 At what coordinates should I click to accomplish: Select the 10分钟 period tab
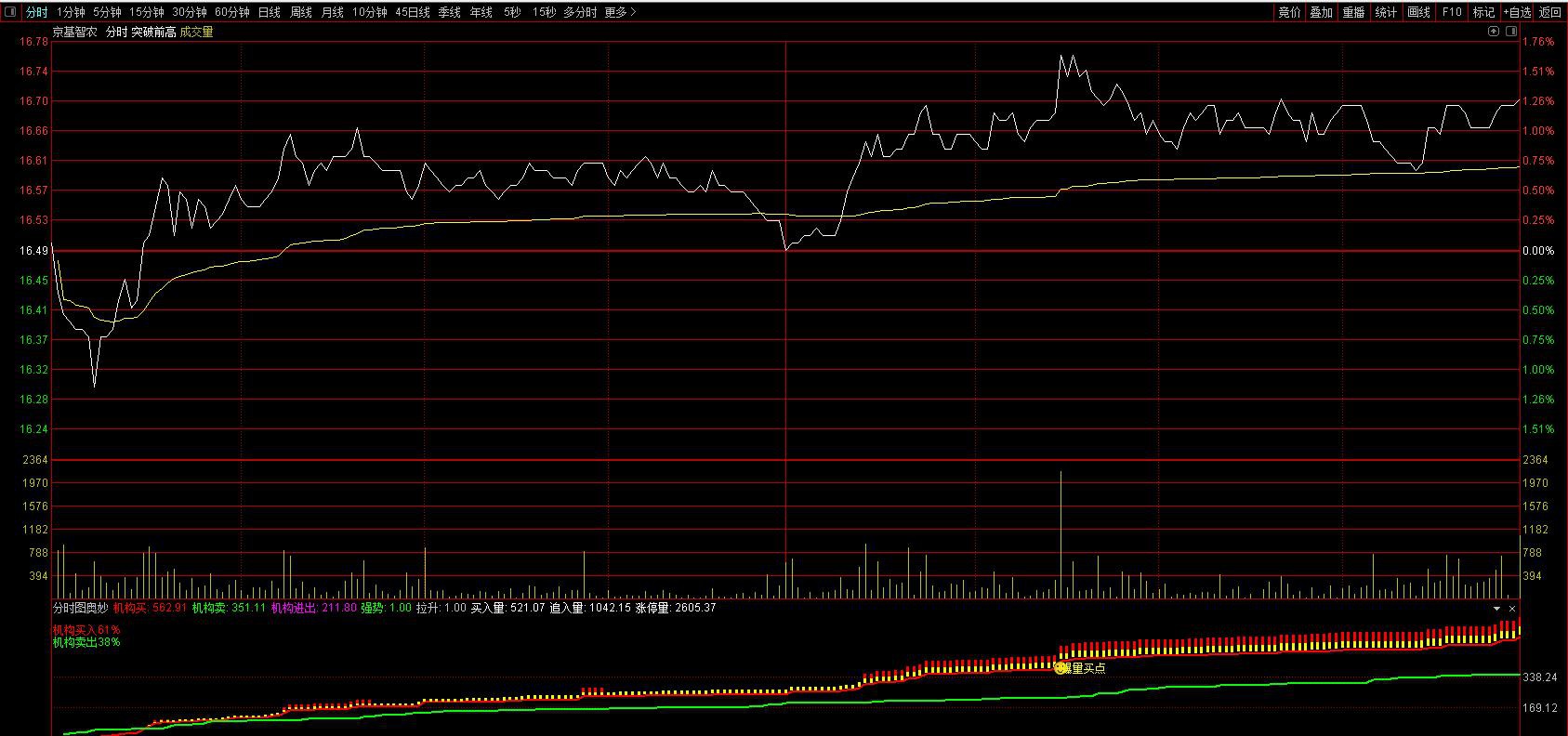(x=369, y=12)
